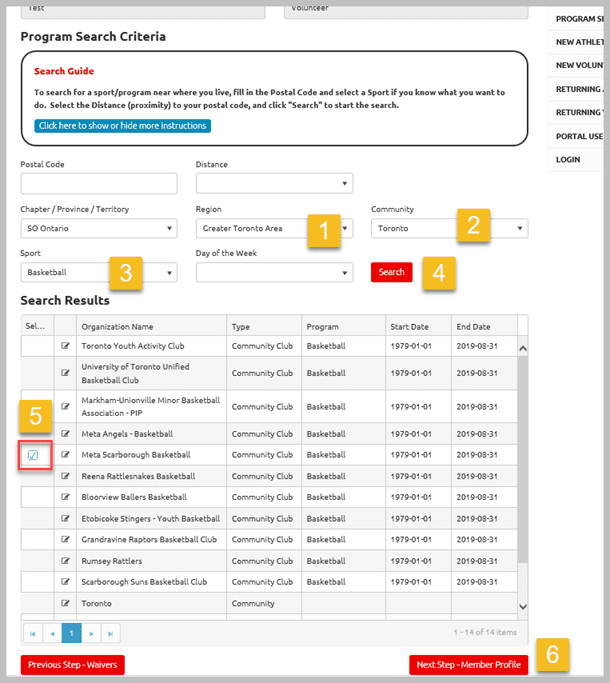Click here to show or hide more instructions
Screen dimensions: 610x683
pyautogui.click(x=122, y=126)
